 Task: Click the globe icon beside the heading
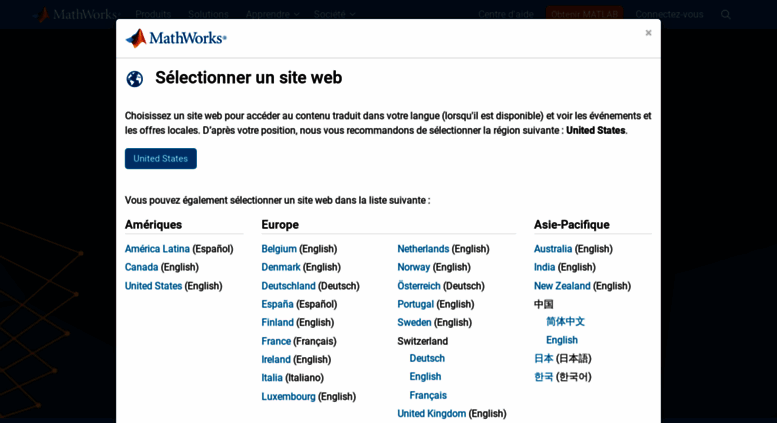coord(134,79)
